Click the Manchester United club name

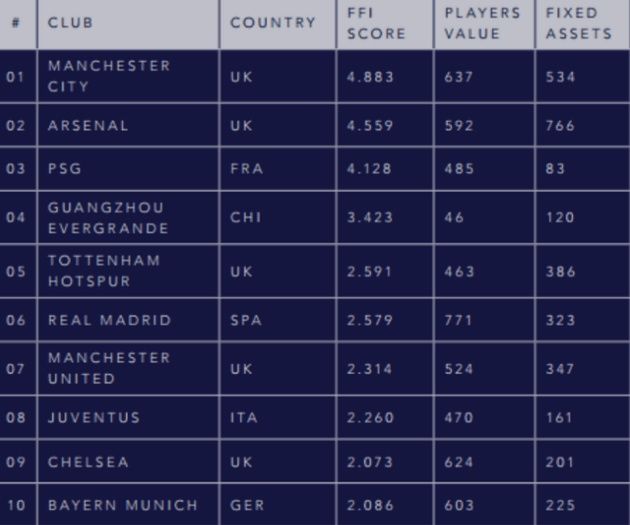click(x=109, y=368)
